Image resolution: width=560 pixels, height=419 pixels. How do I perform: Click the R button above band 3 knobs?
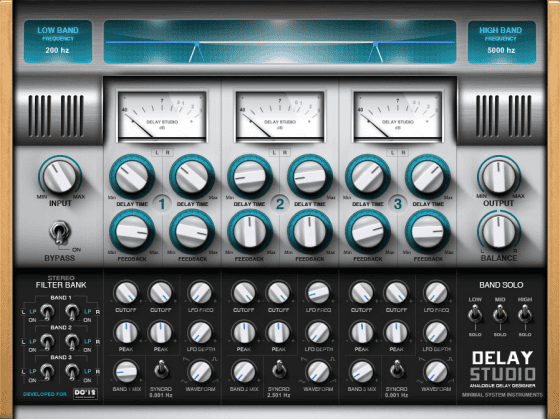point(403,153)
